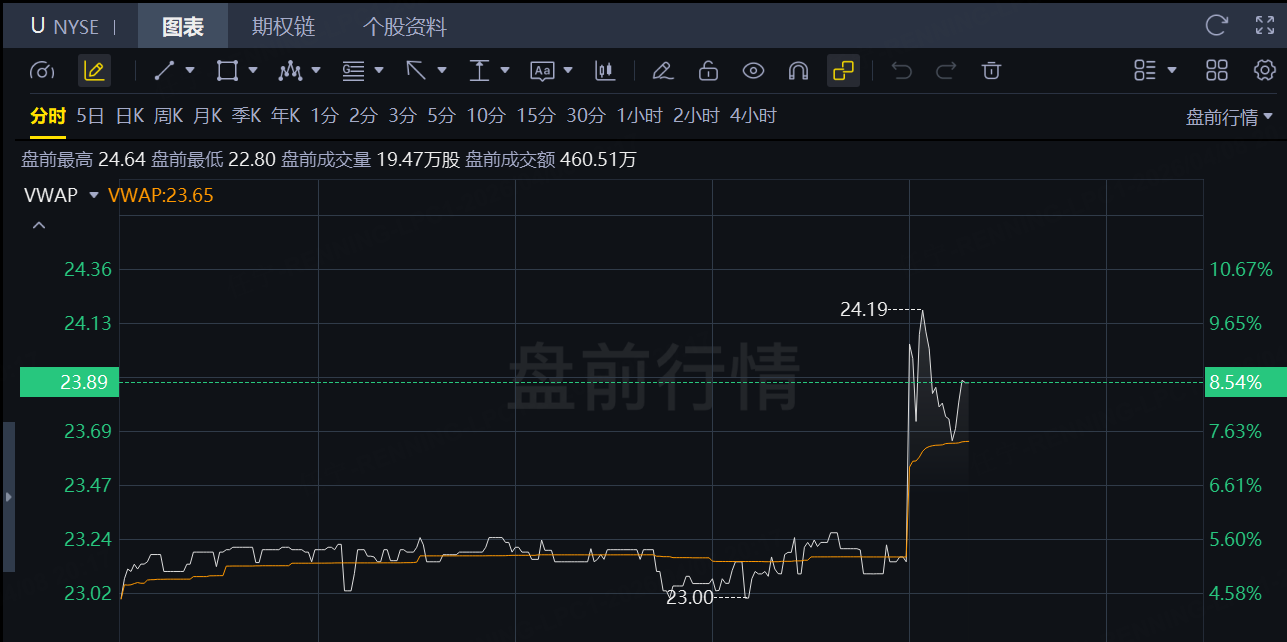Select the 2分 timeframe

pyautogui.click(x=363, y=116)
